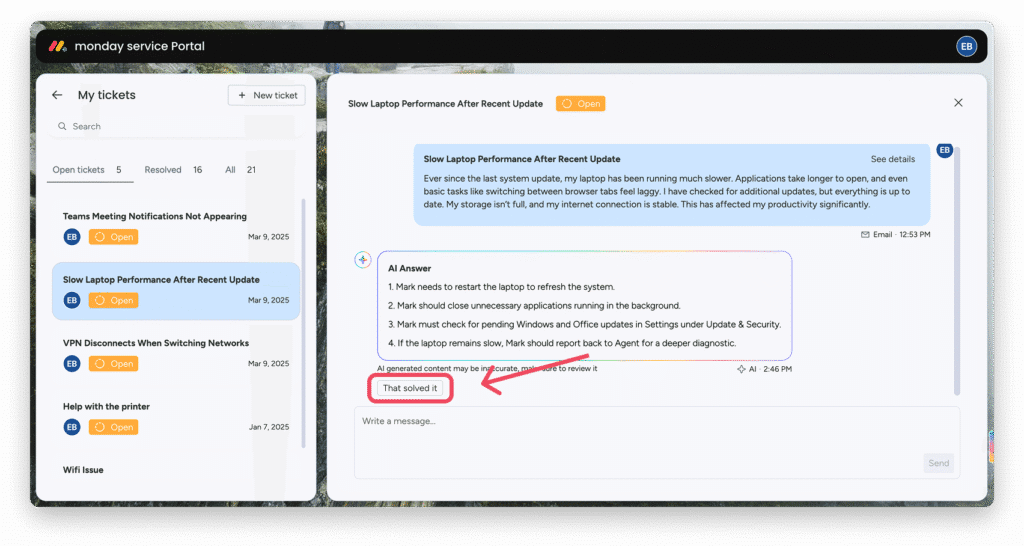Click EB avatar on Slow Laptop Performance ticket

coord(72,300)
